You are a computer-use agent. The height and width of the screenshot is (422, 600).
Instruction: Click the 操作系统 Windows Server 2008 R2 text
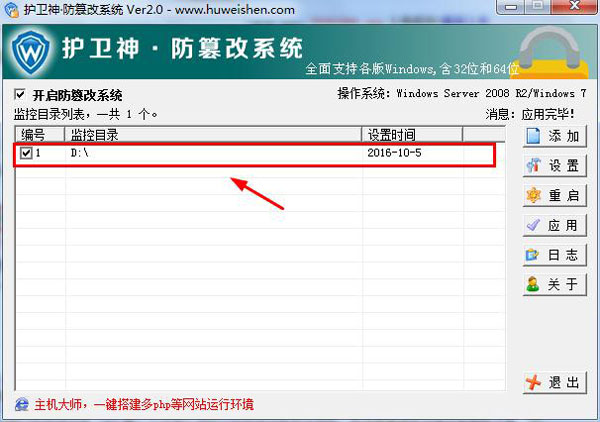[x=461, y=93]
